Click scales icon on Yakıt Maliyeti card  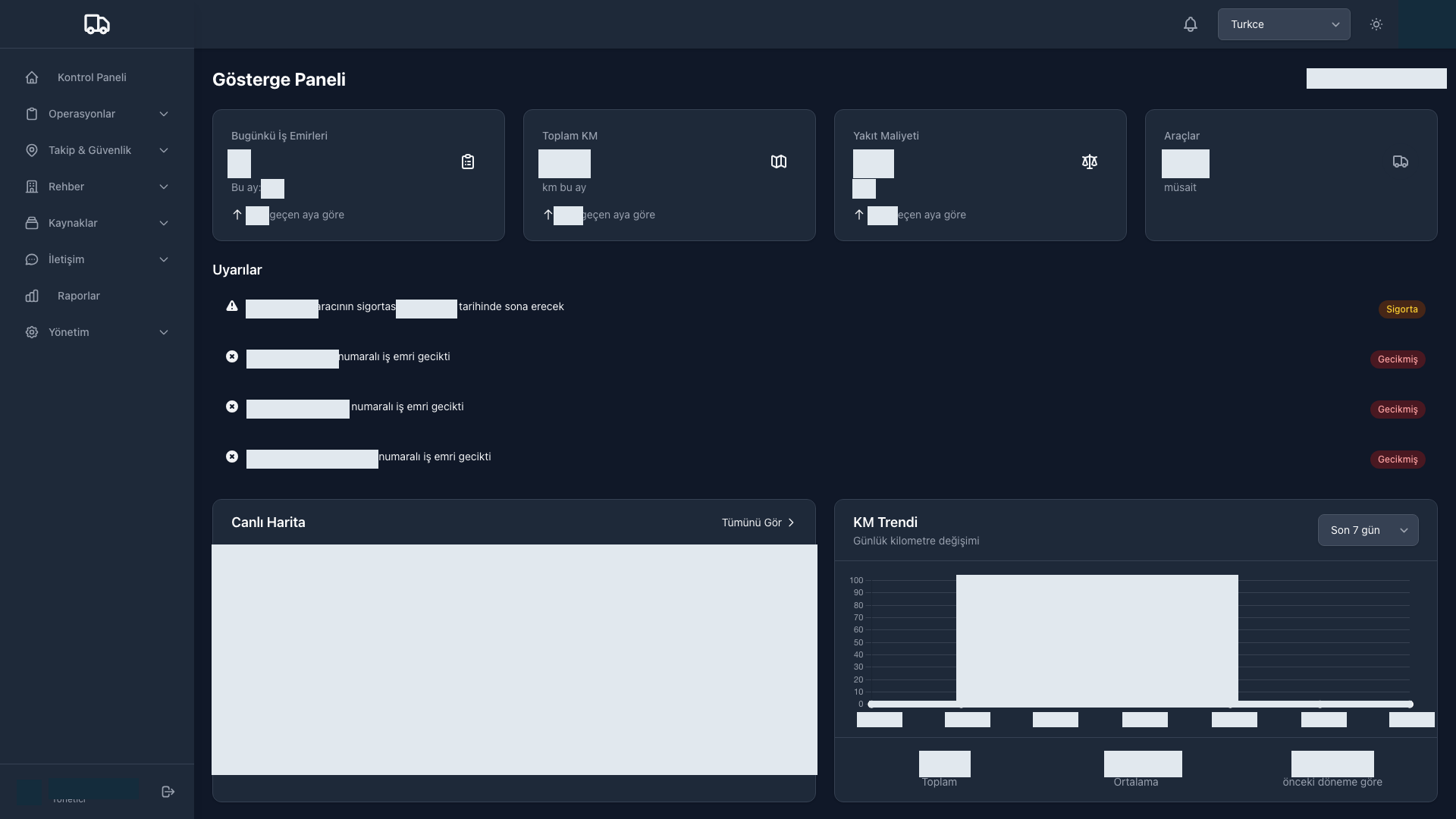coord(1090,162)
